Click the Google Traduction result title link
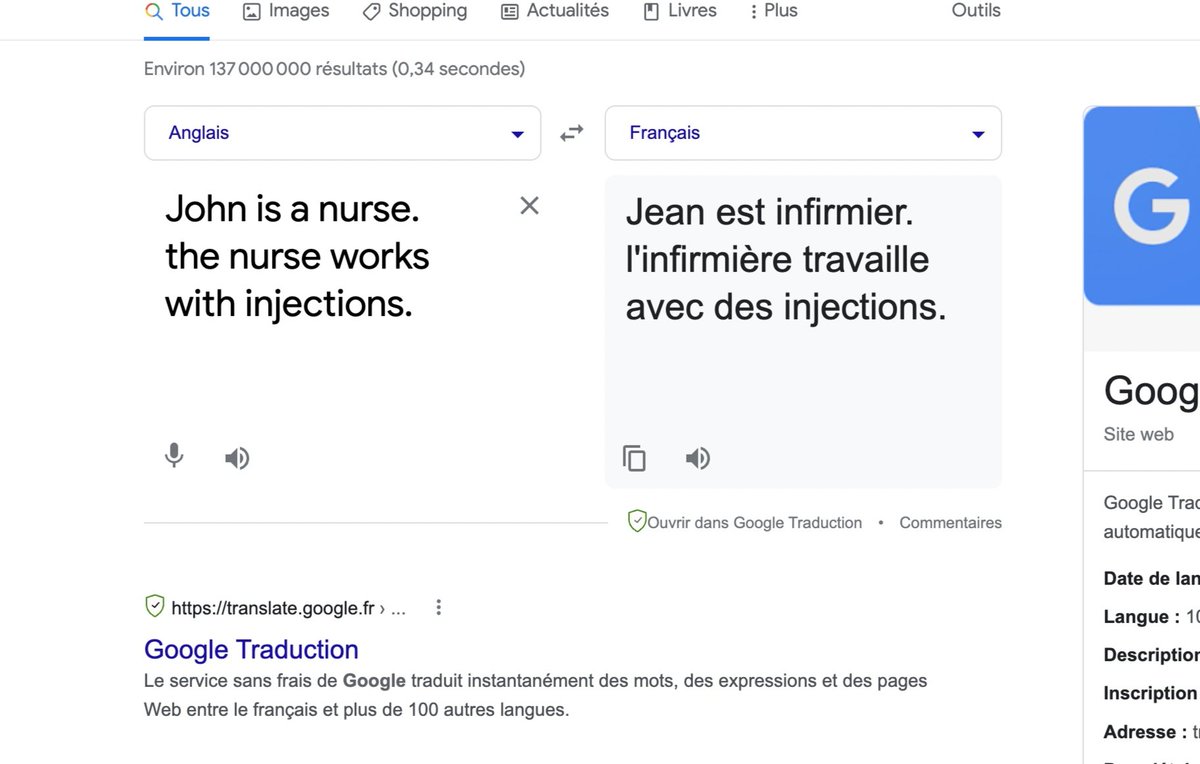1200x764 pixels. (x=251, y=649)
